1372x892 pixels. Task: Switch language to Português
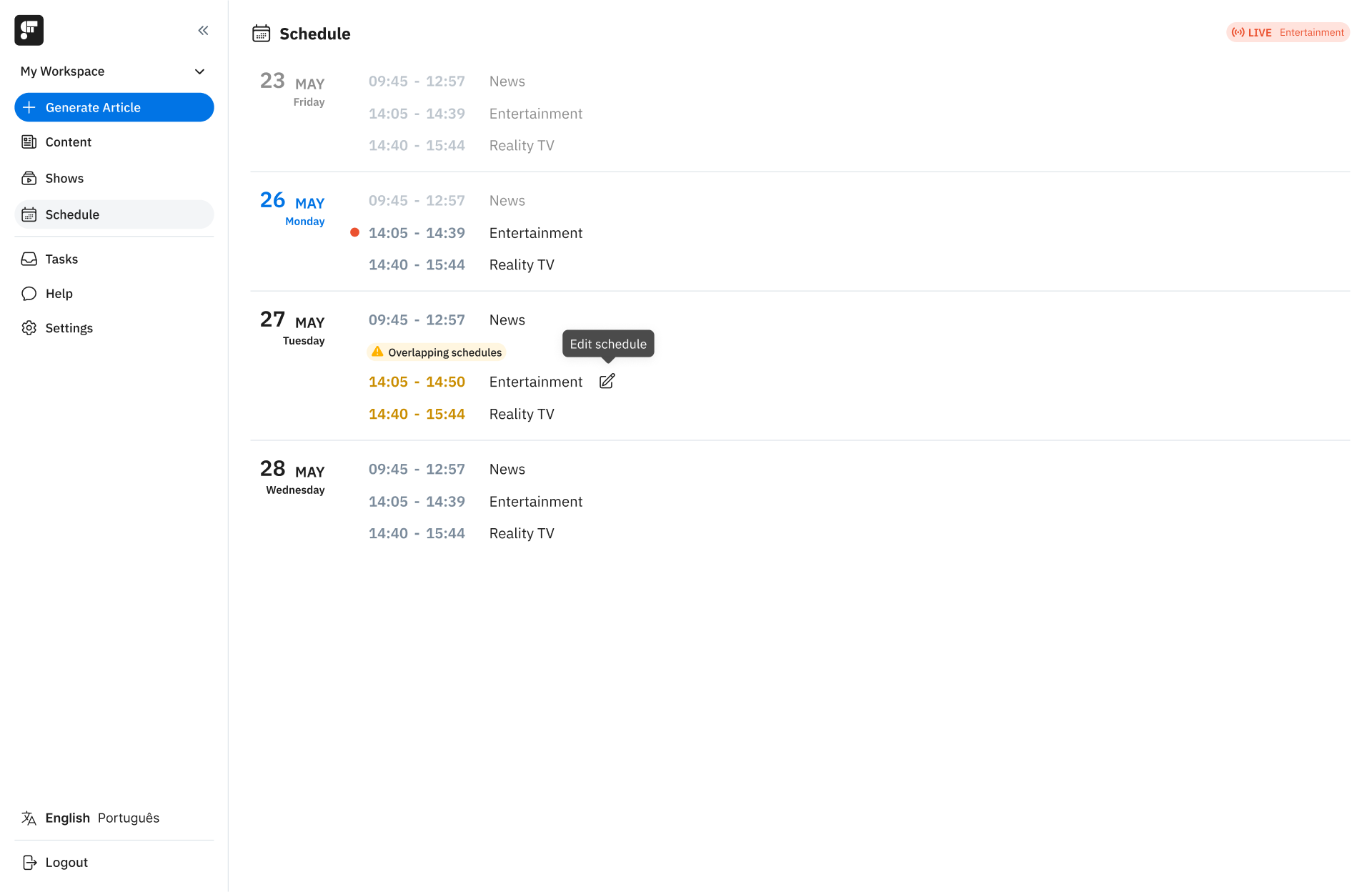(x=129, y=818)
